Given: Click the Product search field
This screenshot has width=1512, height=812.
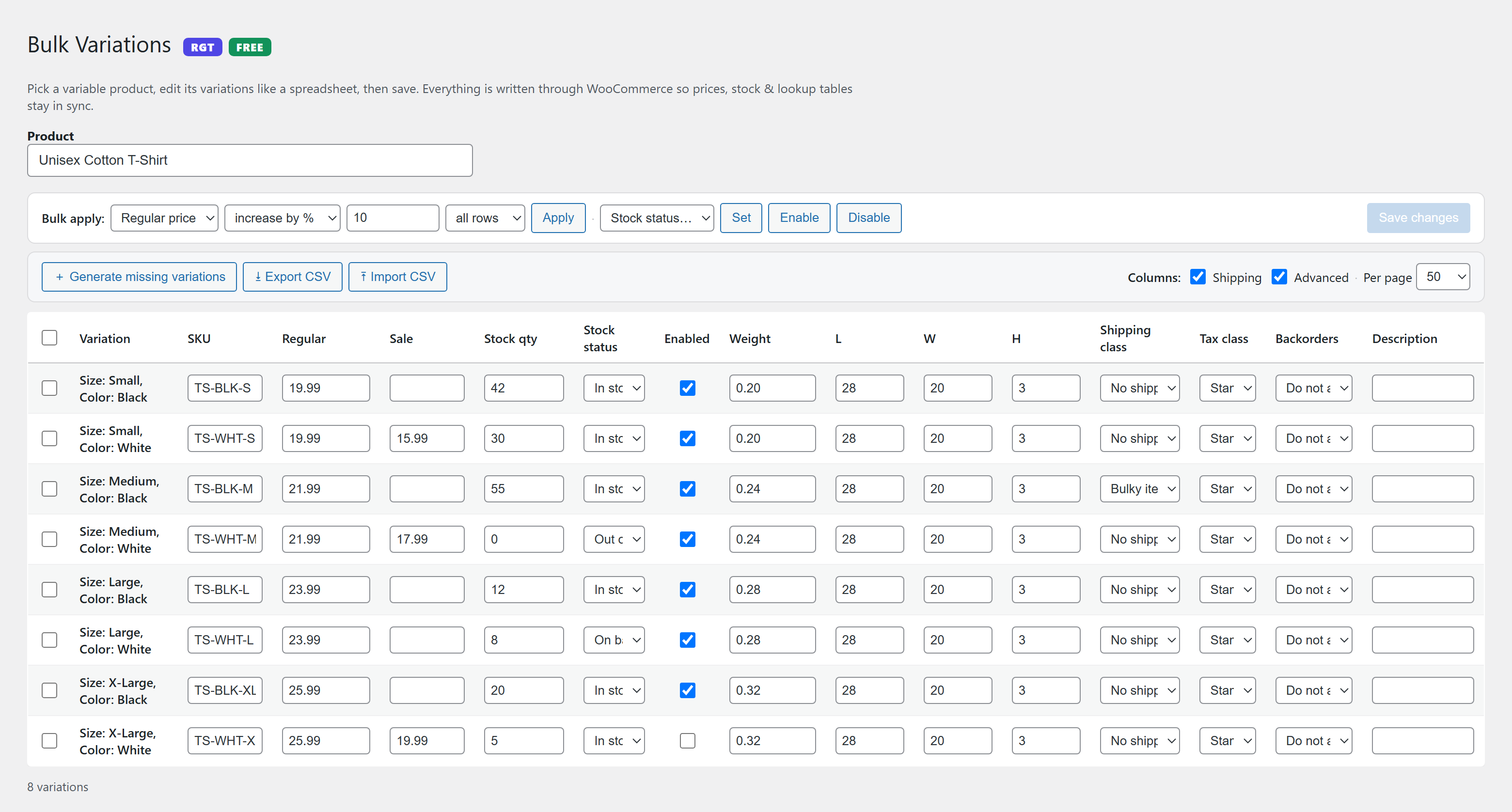Looking at the screenshot, I should pyautogui.click(x=250, y=160).
